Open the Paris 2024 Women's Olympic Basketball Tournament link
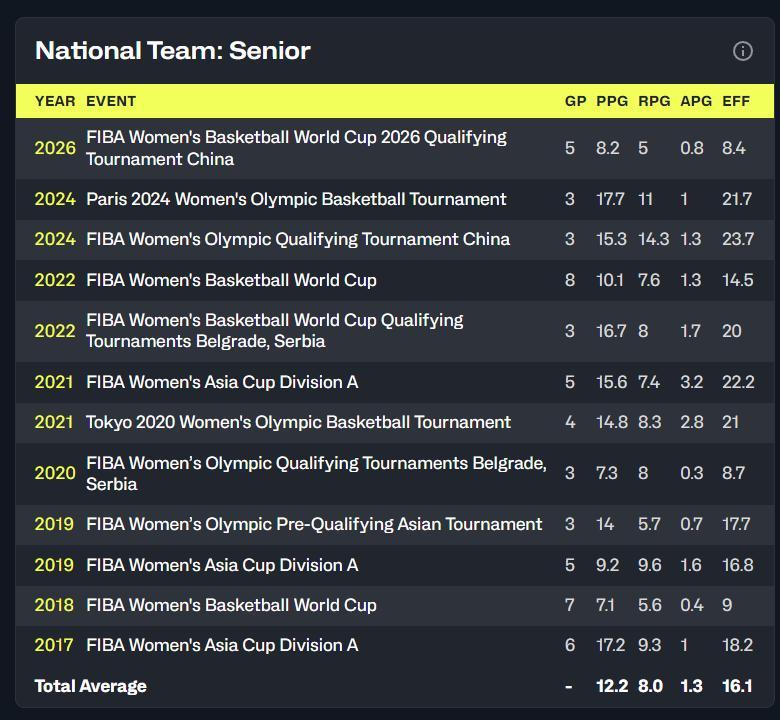Image resolution: width=780 pixels, height=720 pixels. (296, 199)
